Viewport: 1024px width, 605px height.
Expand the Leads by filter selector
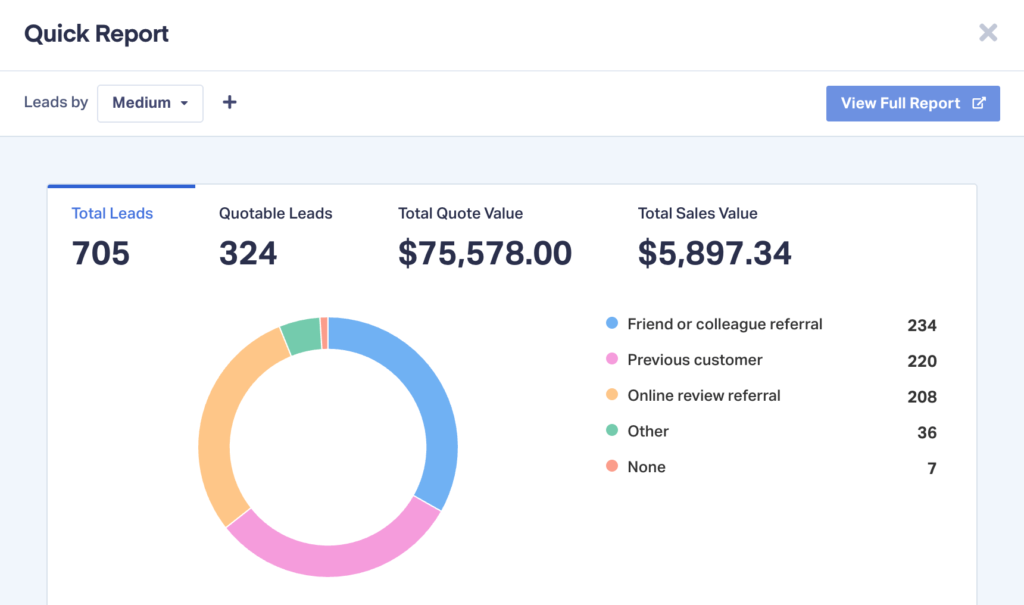(x=150, y=103)
